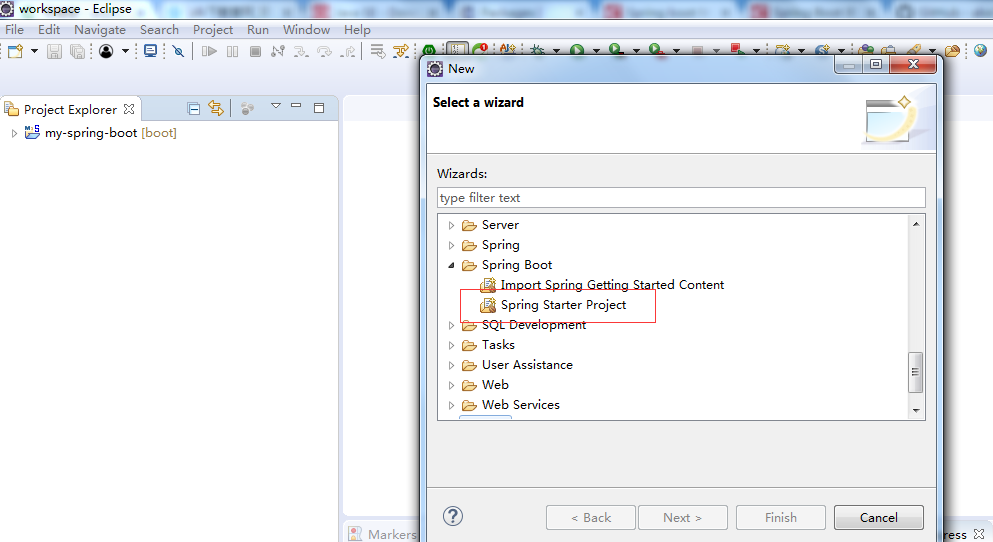
Task: Open the Debug dropdown arrow
Action: 556,51
